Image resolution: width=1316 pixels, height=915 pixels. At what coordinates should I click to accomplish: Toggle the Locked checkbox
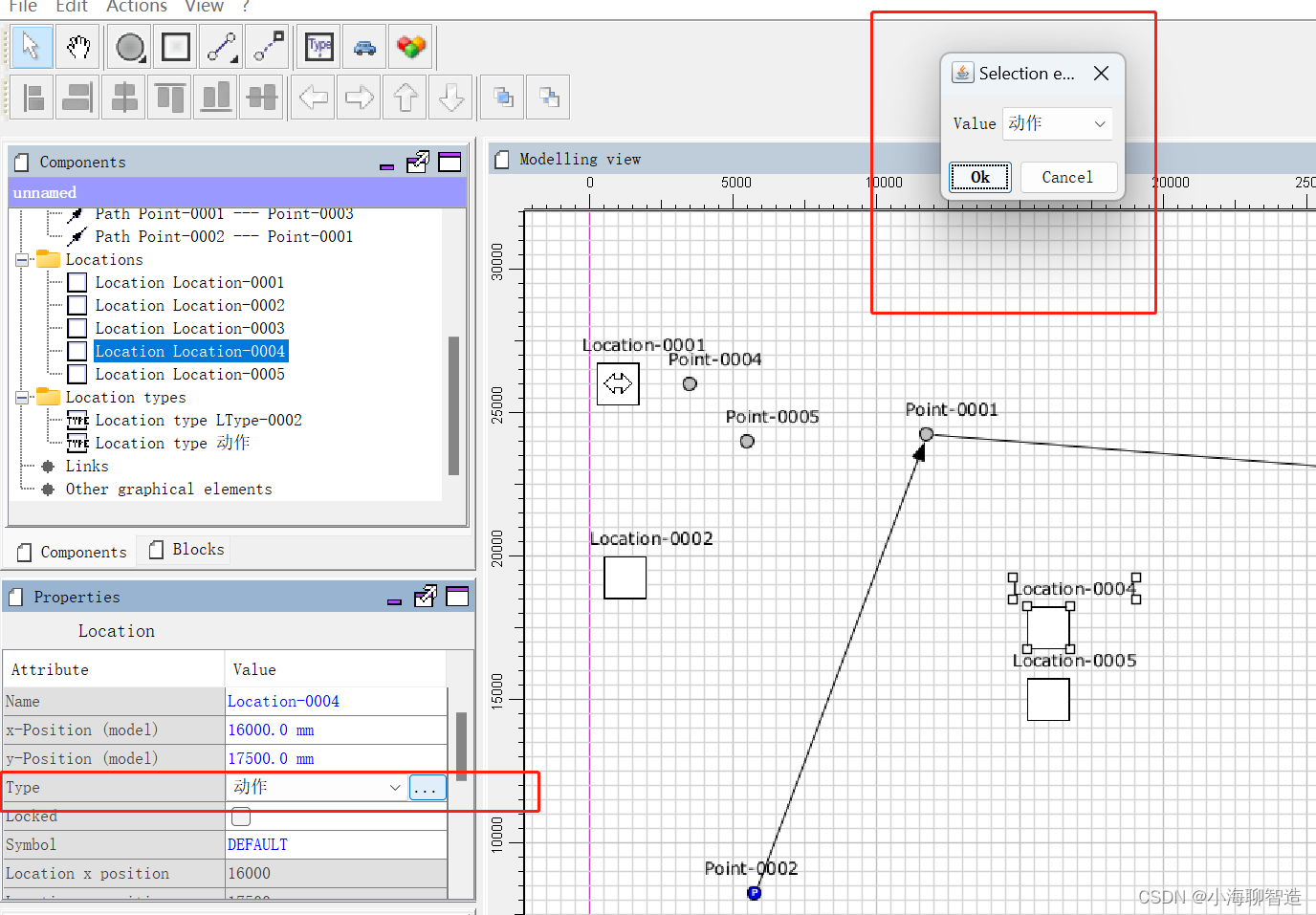click(x=241, y=817)
